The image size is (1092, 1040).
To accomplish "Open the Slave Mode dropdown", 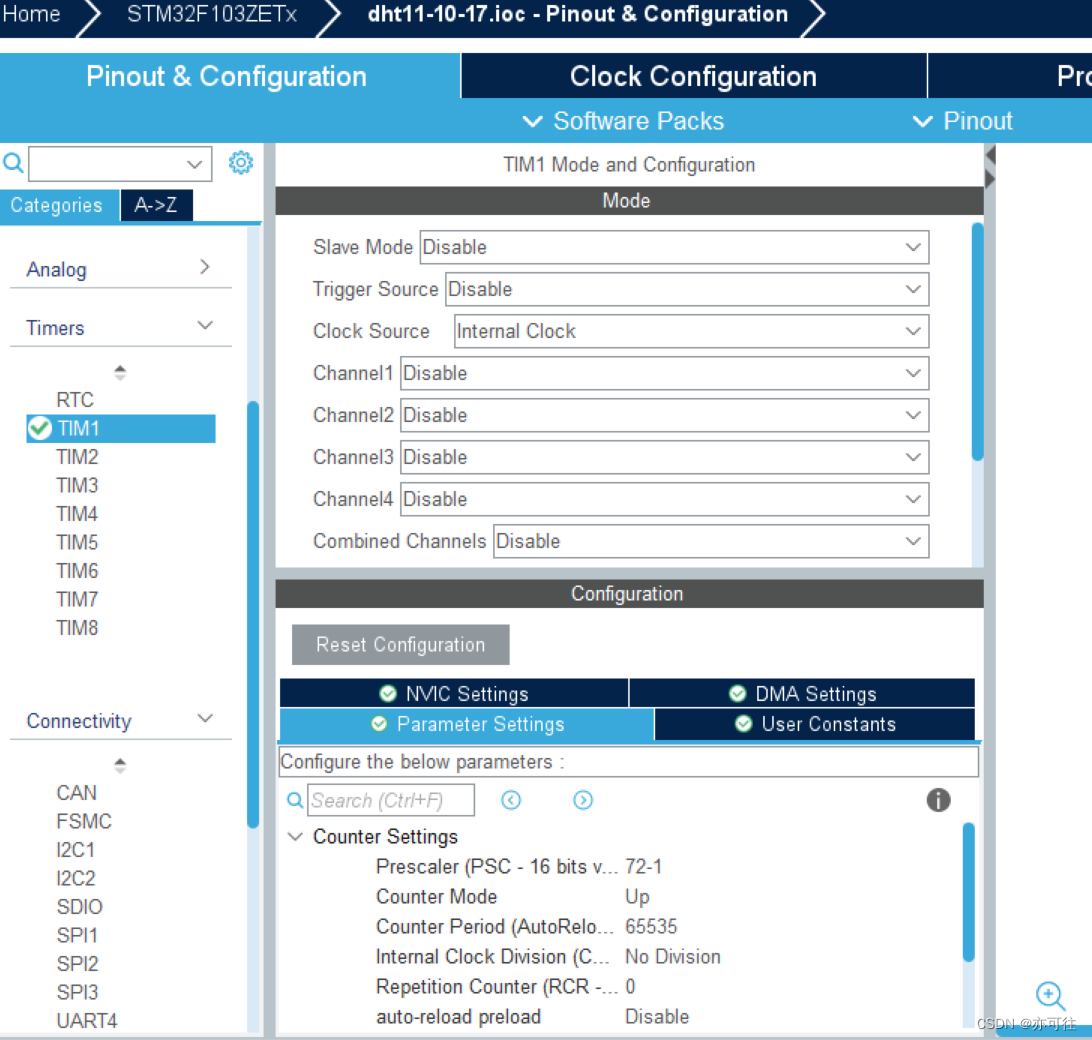I will (x=674, y=247).
